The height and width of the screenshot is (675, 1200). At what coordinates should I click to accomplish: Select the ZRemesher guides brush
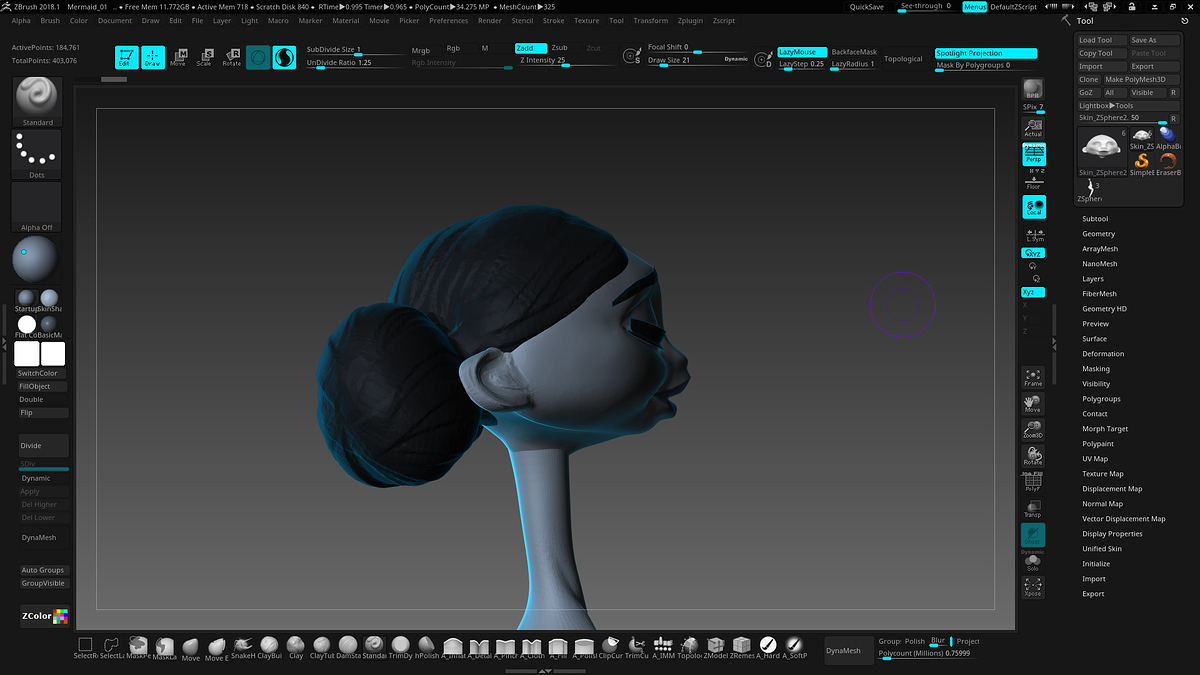pyautogui.click(x=741, y=648)
